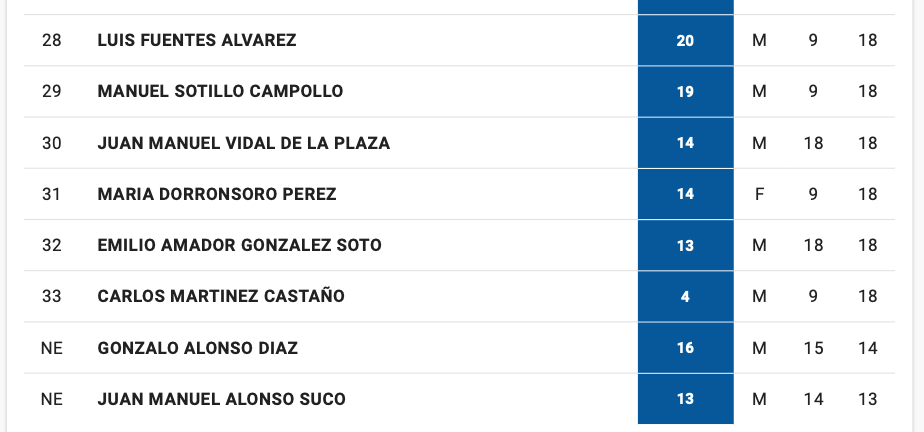Select Maria Dorronsoro's blue score 14
This screenshot has width=924, height=432.
(x=685, y=194)
